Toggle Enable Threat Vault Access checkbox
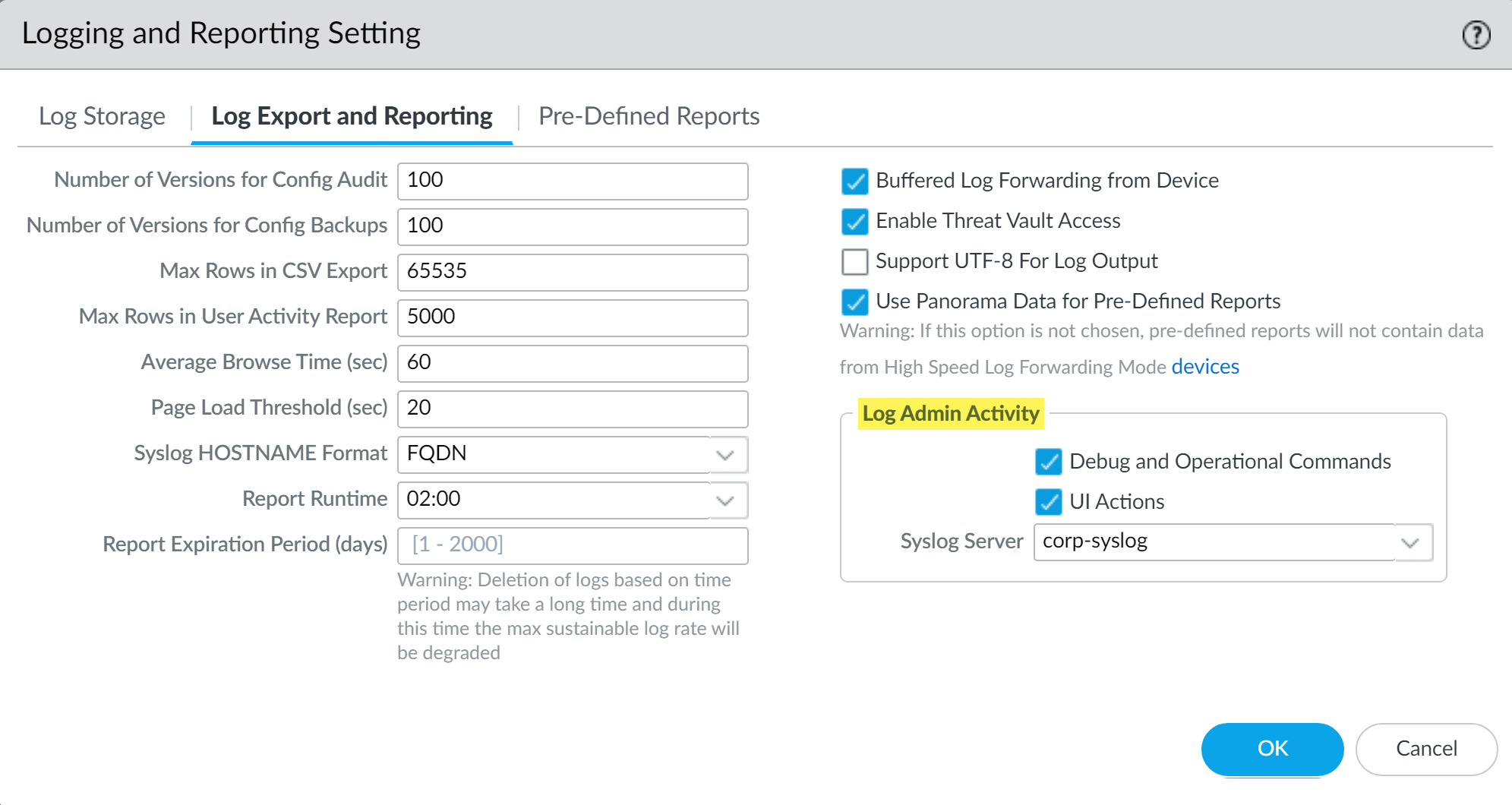The image size is (1512, 805). [x=854, y=222]
